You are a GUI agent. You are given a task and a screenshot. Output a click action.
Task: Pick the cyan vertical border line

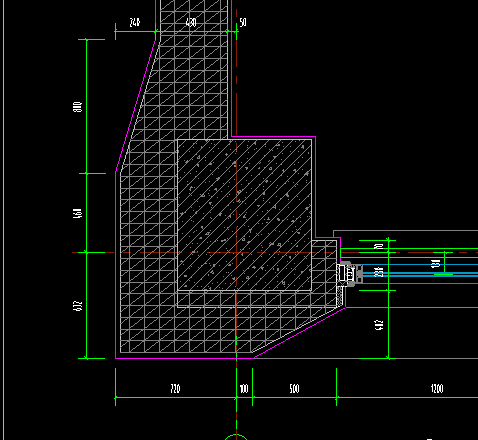pos(4,220)
